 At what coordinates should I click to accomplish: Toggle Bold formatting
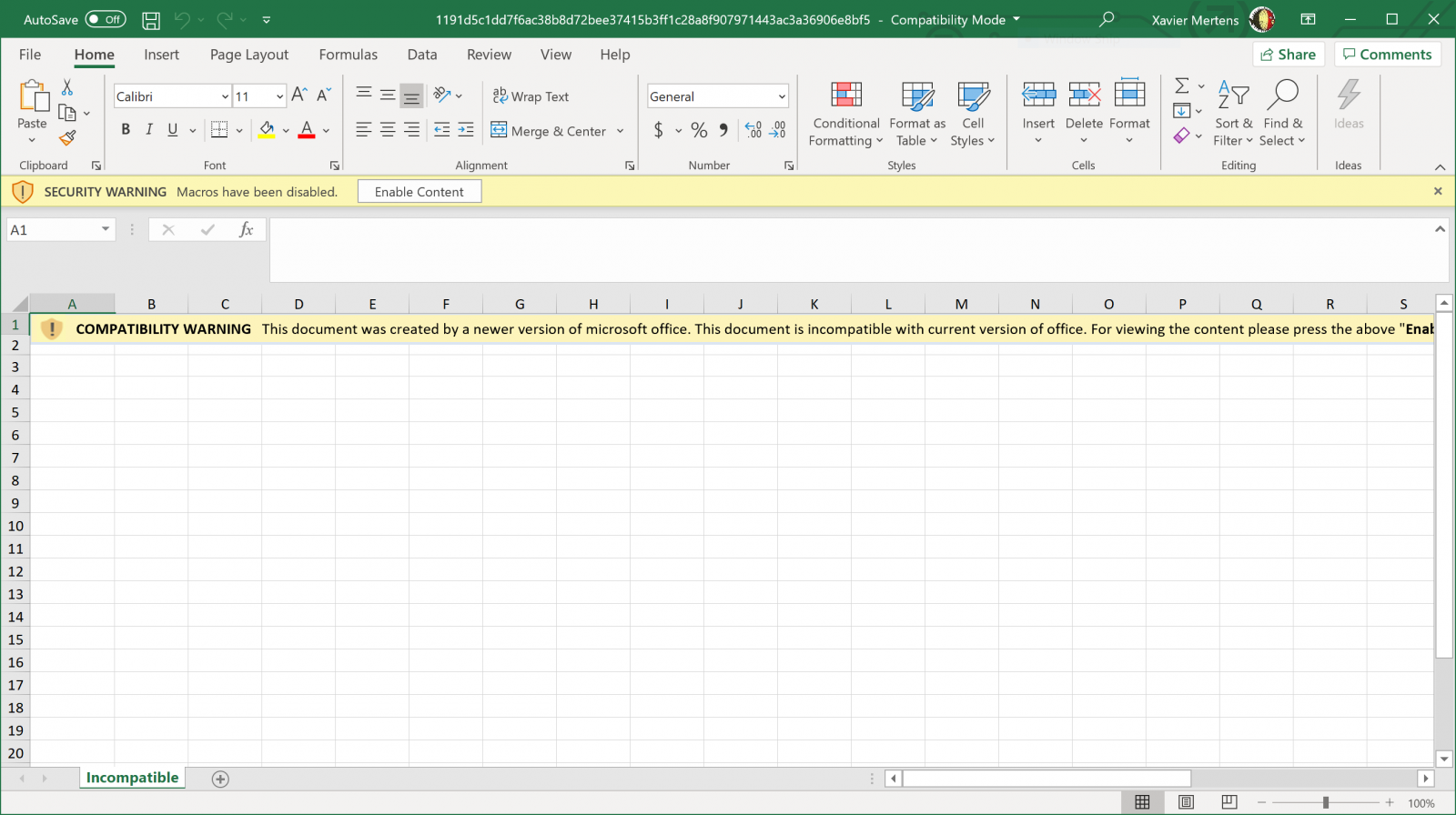click(x=126, y=130)
